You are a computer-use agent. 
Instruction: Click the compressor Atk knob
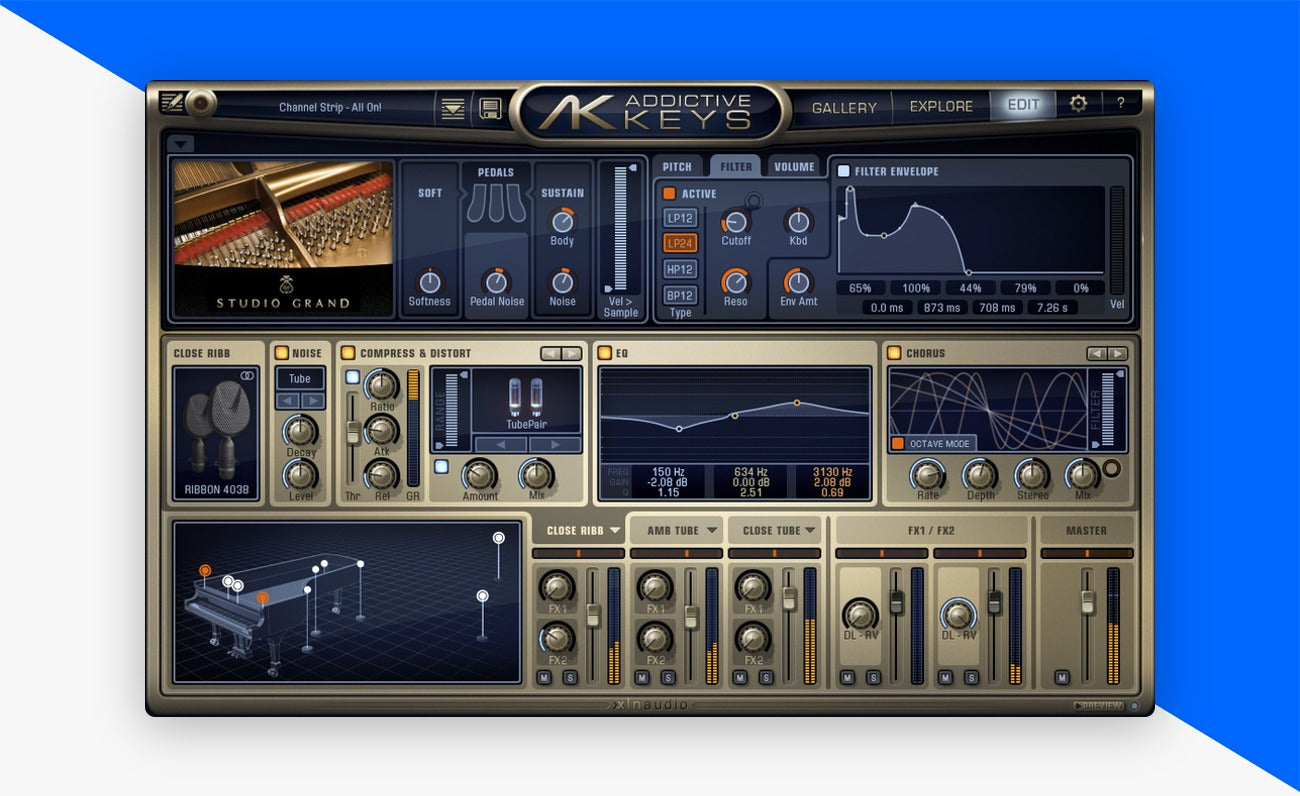[x=380, y=431]
